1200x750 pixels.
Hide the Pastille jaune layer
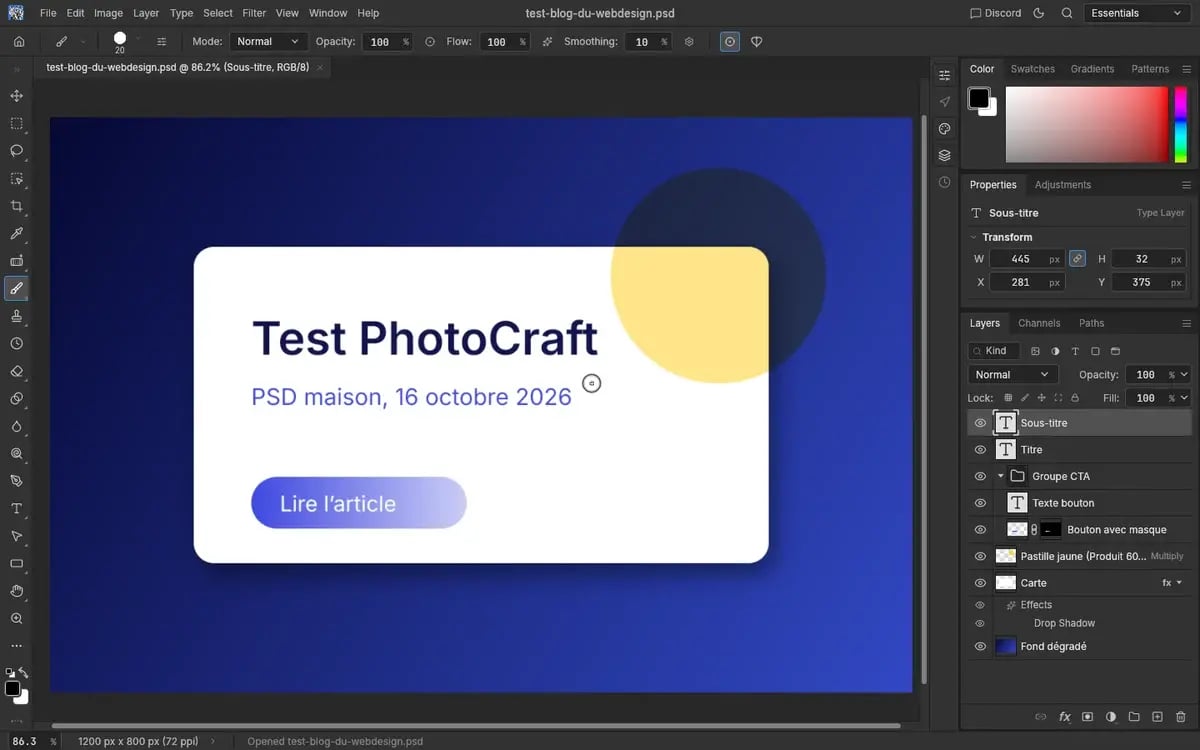[x=980, y=556]
